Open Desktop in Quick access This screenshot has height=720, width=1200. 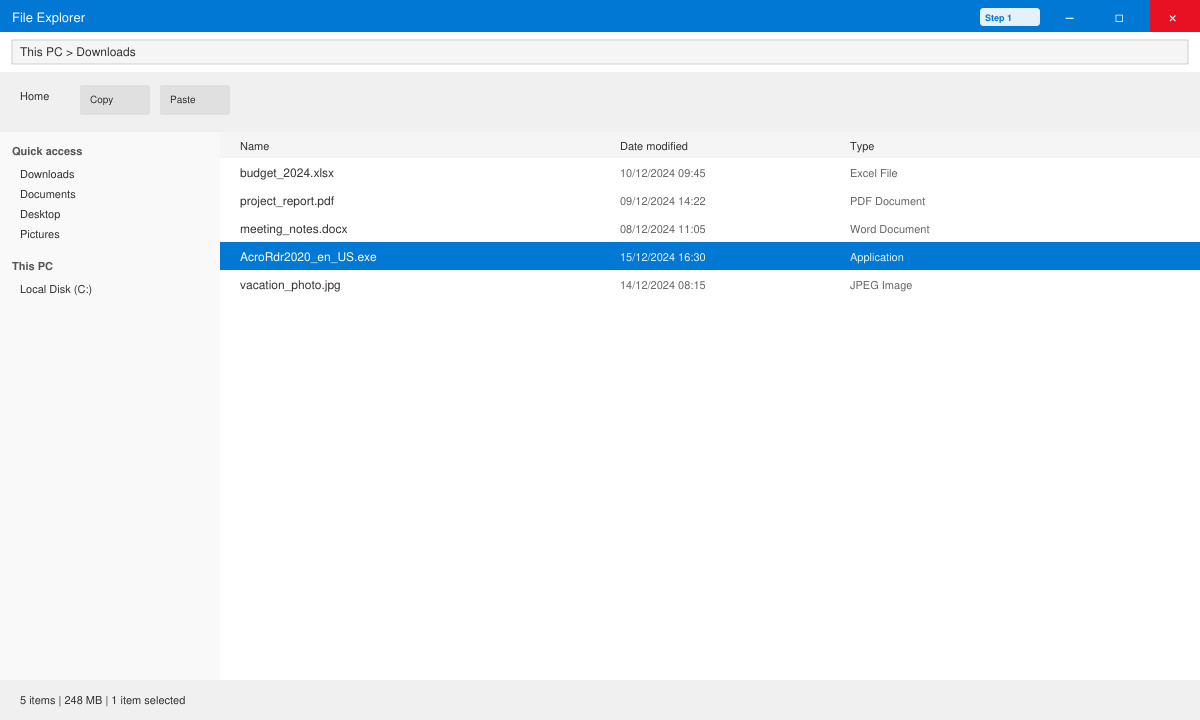point(40,214)
